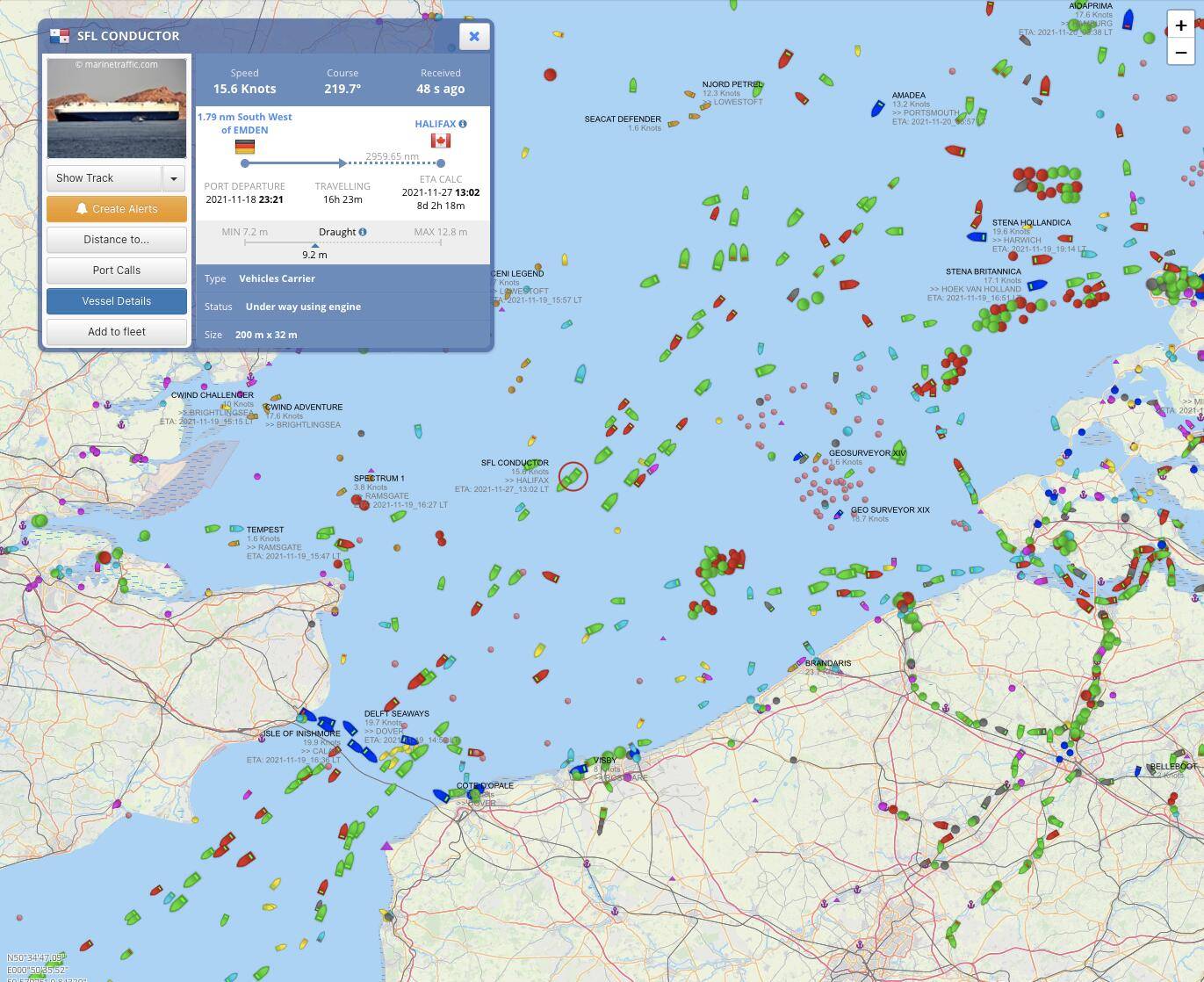This screenshot has width=1204, height=982.
Task: Select the SPECTRUM 1 vessel marker
Action: (x=342, y=492)
